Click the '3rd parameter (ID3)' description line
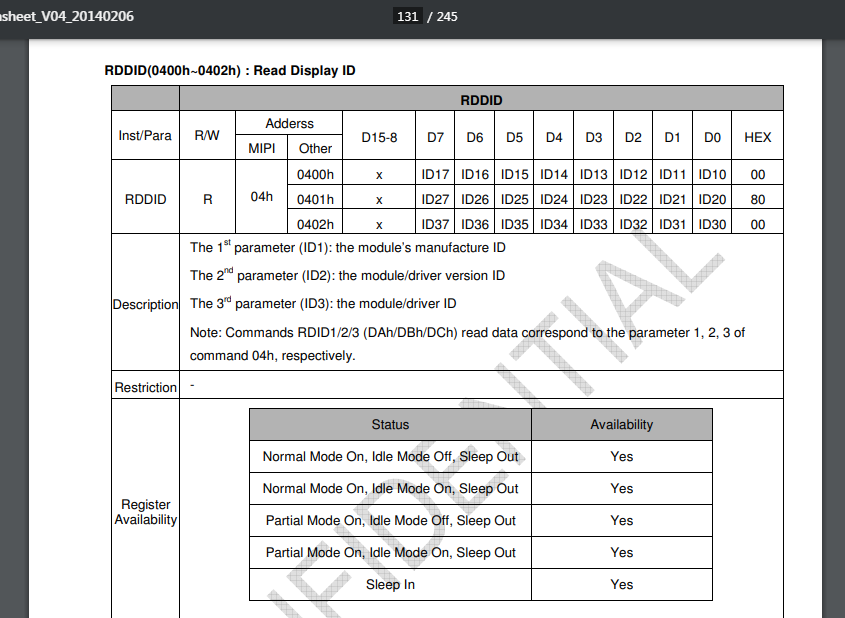 [323, 303]
